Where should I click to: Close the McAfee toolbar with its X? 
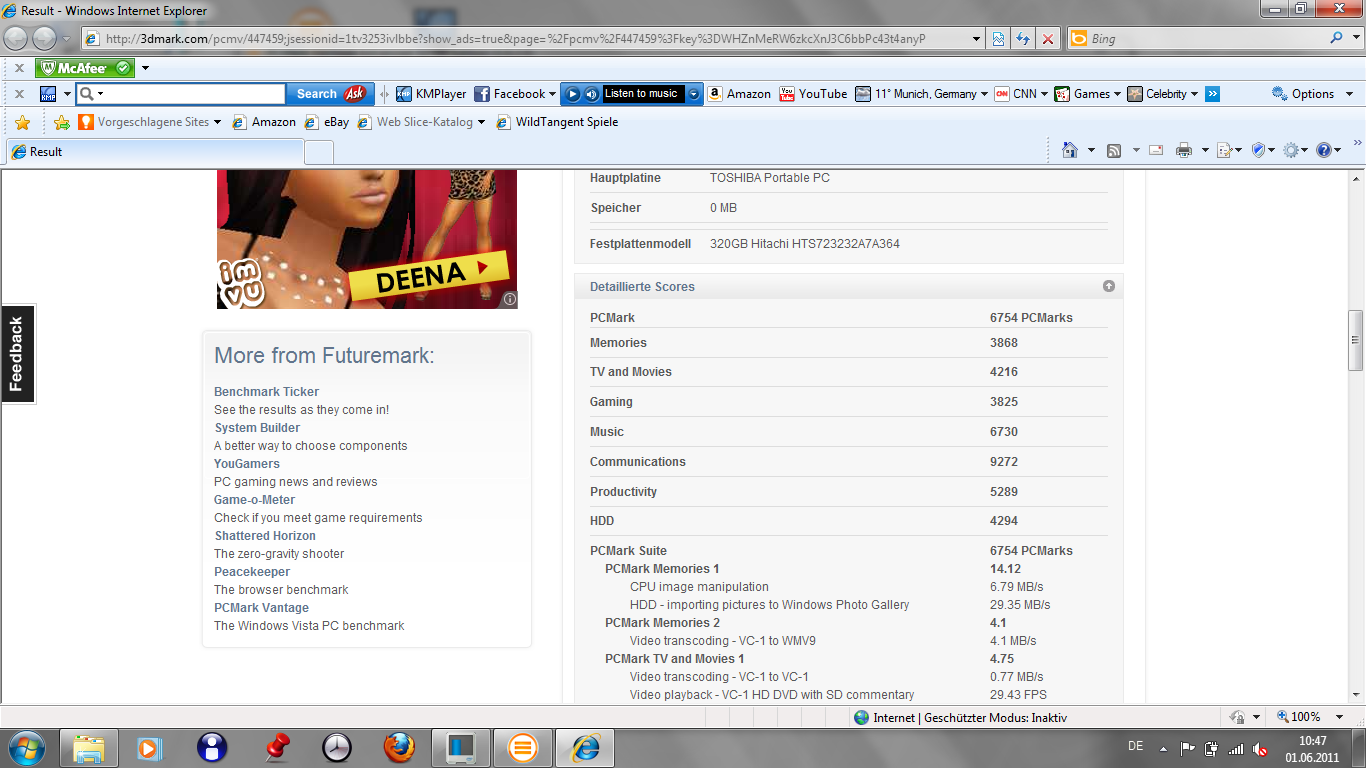pyautogui.click(x=19, y=68)
